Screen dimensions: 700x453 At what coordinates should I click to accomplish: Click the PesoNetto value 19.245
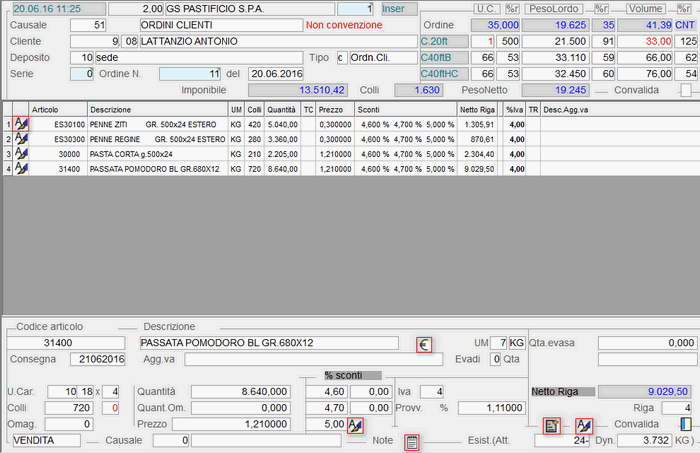click(x=555, y=90)
